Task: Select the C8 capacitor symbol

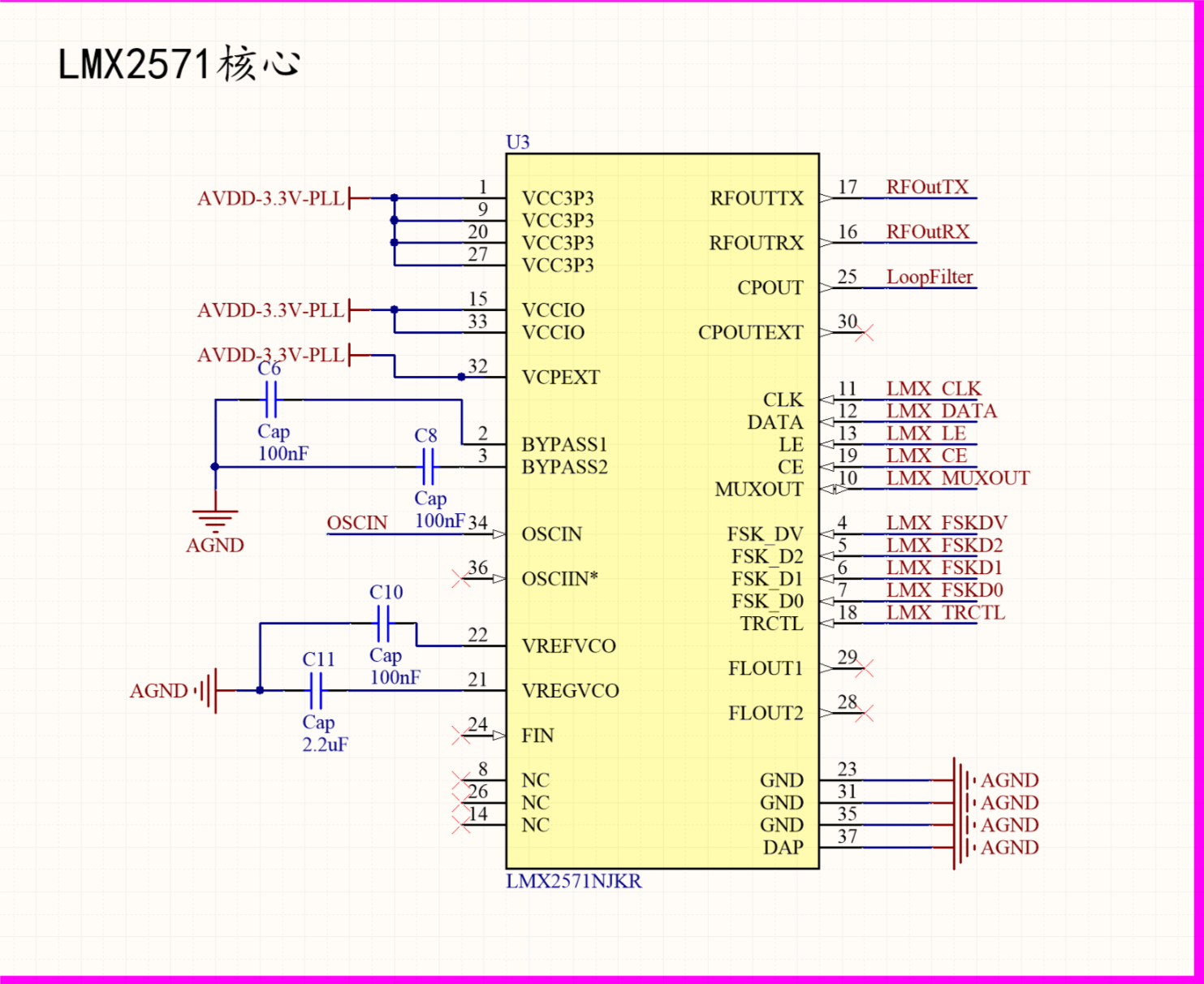Action: (428, 467)
